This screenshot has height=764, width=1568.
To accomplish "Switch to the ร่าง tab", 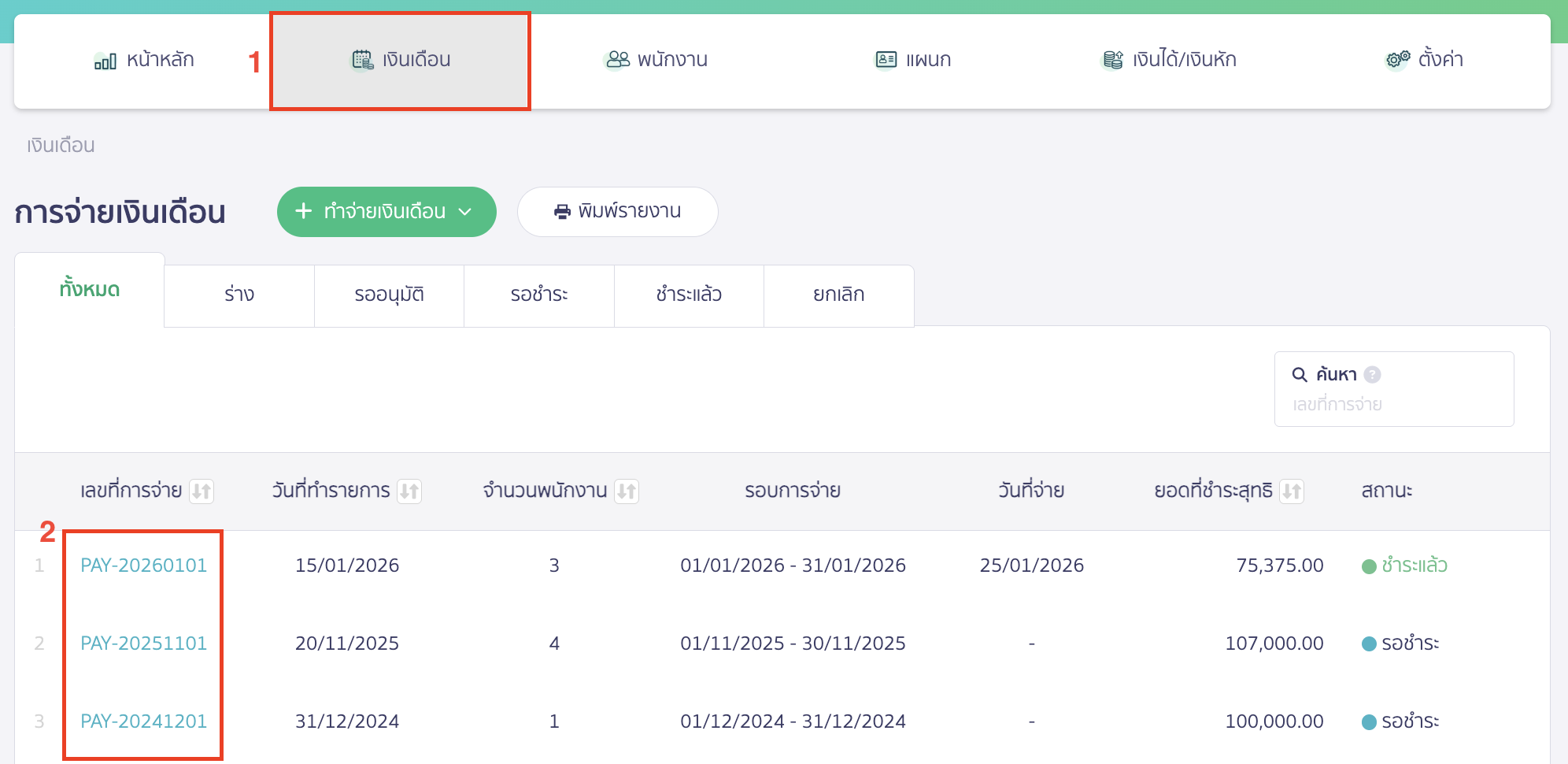I will 239,295.
